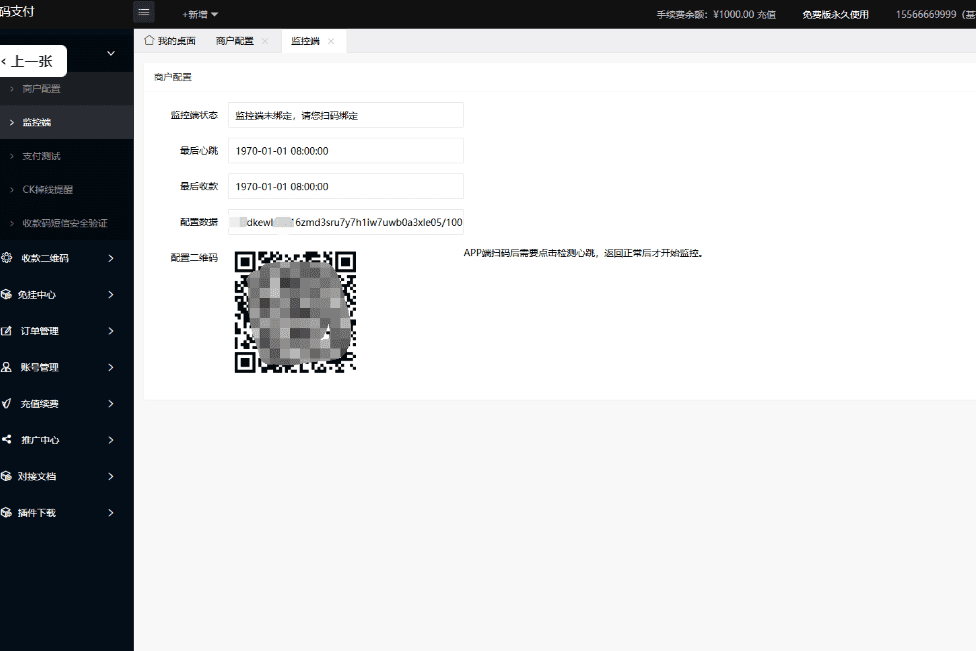
Task: Click the 收款二维码 gear icon in sidebar
Action: [6, 258]
